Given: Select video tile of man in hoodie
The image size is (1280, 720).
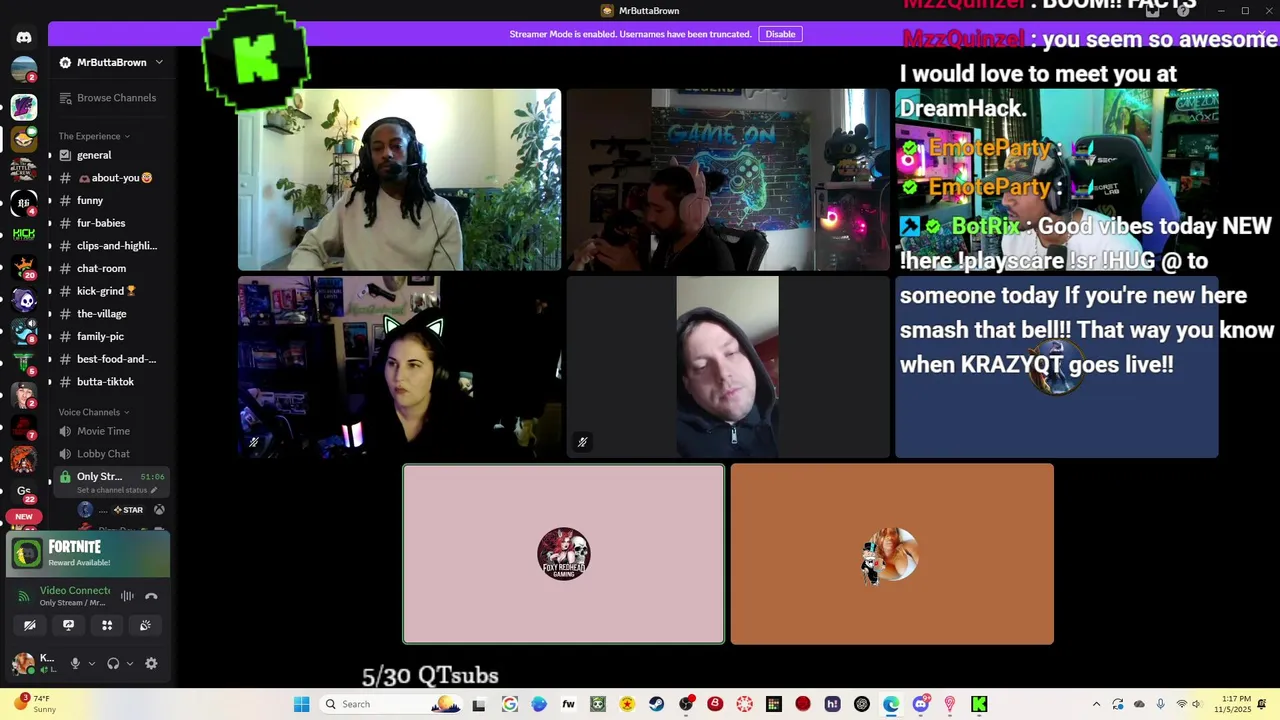Looking at the screenshot, I should click(x=728, y=367).
